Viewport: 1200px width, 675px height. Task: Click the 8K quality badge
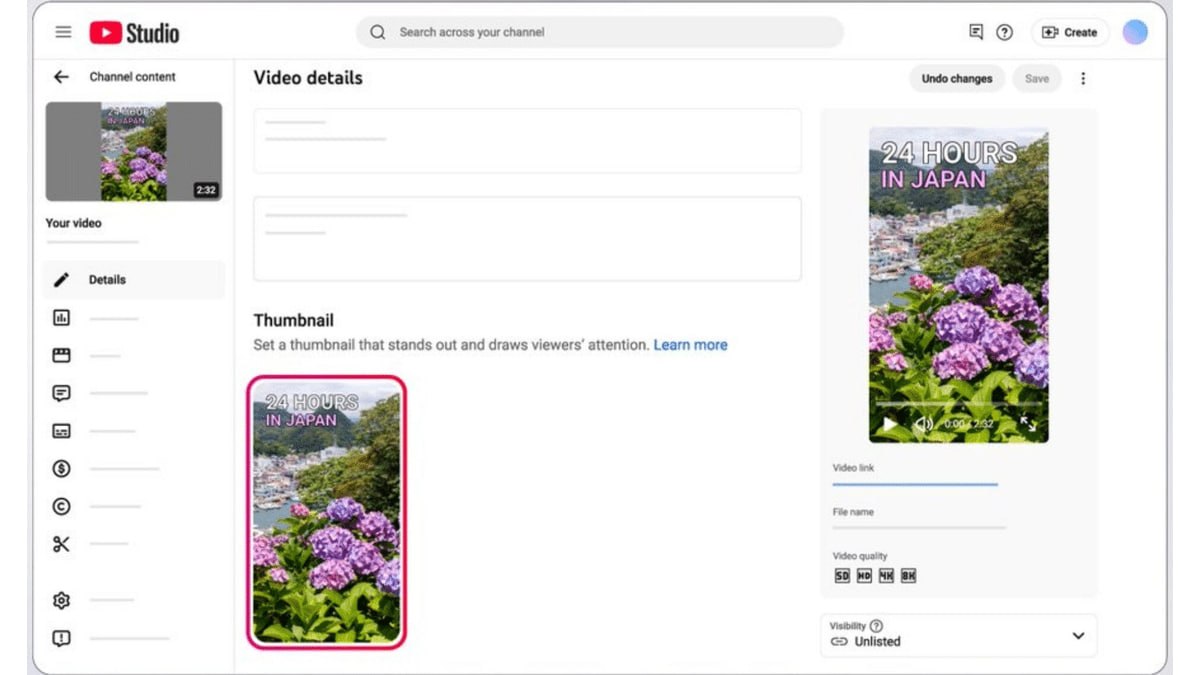(908, 576)
